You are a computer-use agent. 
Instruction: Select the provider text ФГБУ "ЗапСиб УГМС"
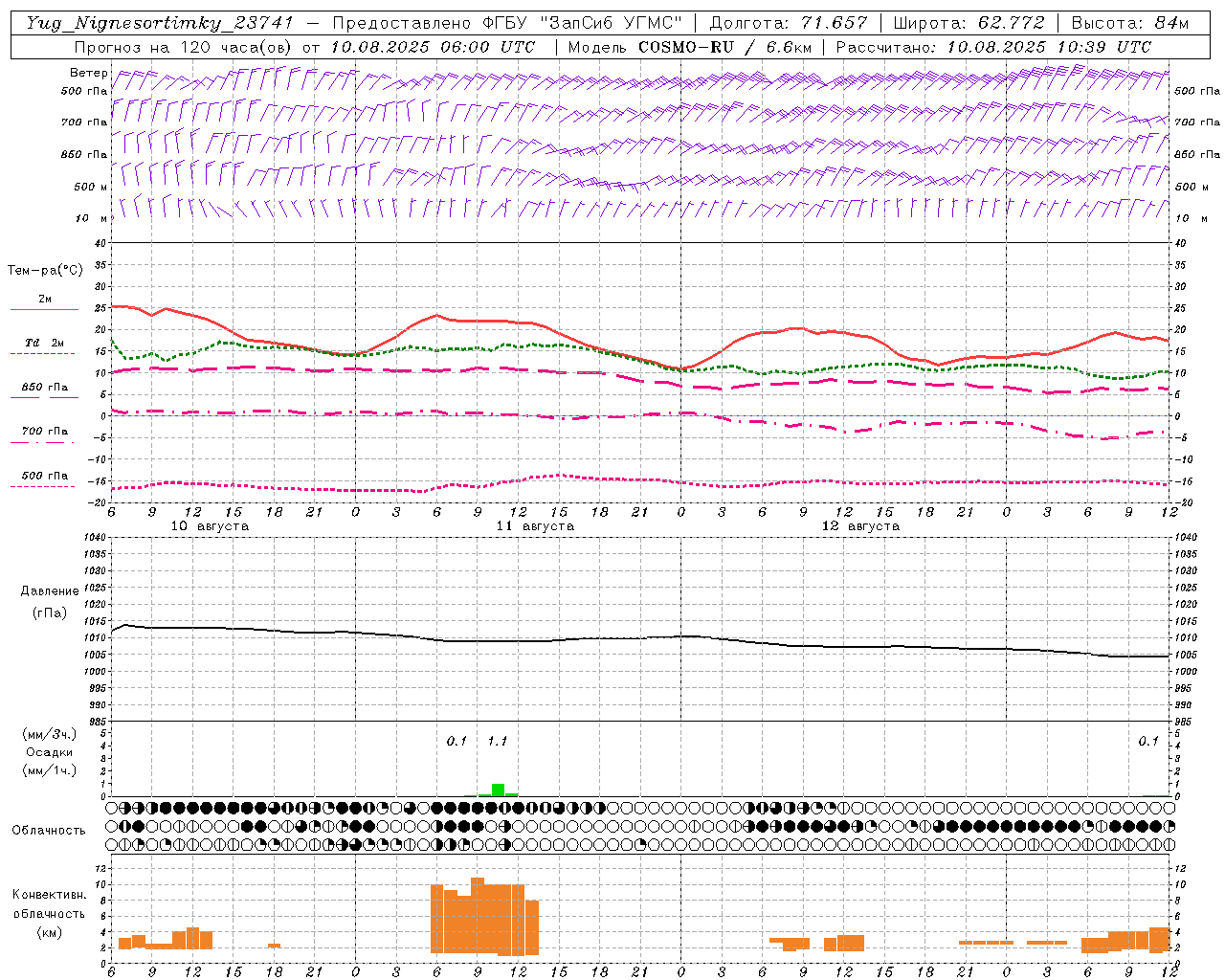[585, 23]
